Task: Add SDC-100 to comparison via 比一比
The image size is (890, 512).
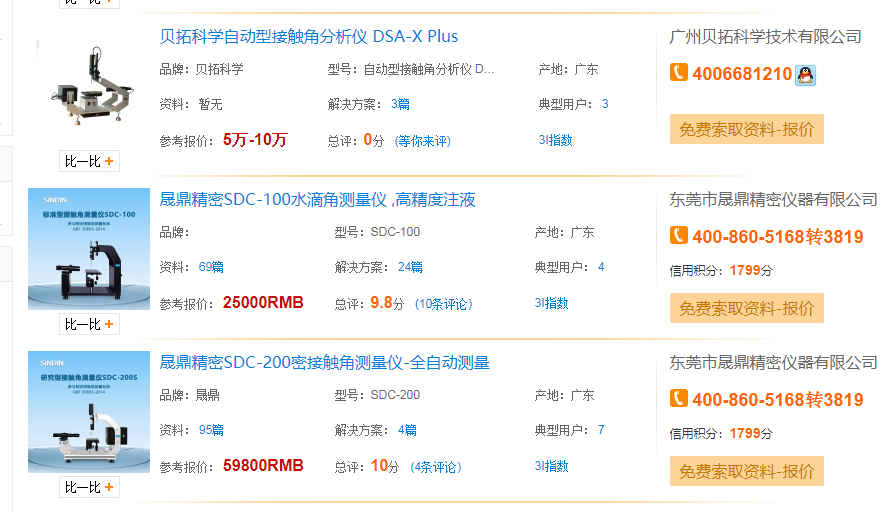Action: click(89, 324)
